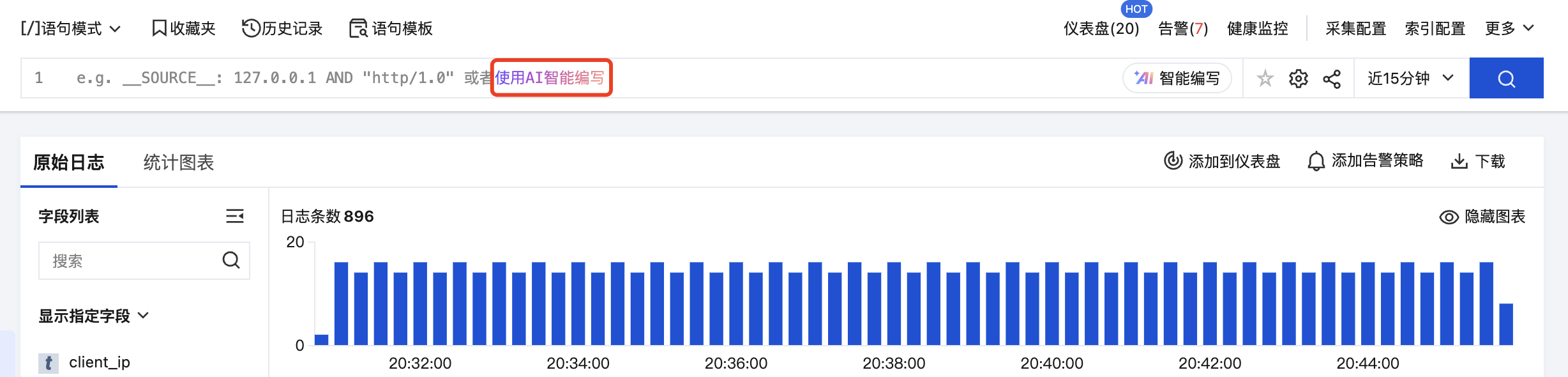Go to 健康监控 health monitoring
This screenshot has height=377, width=1568.
click(1258, 29)
